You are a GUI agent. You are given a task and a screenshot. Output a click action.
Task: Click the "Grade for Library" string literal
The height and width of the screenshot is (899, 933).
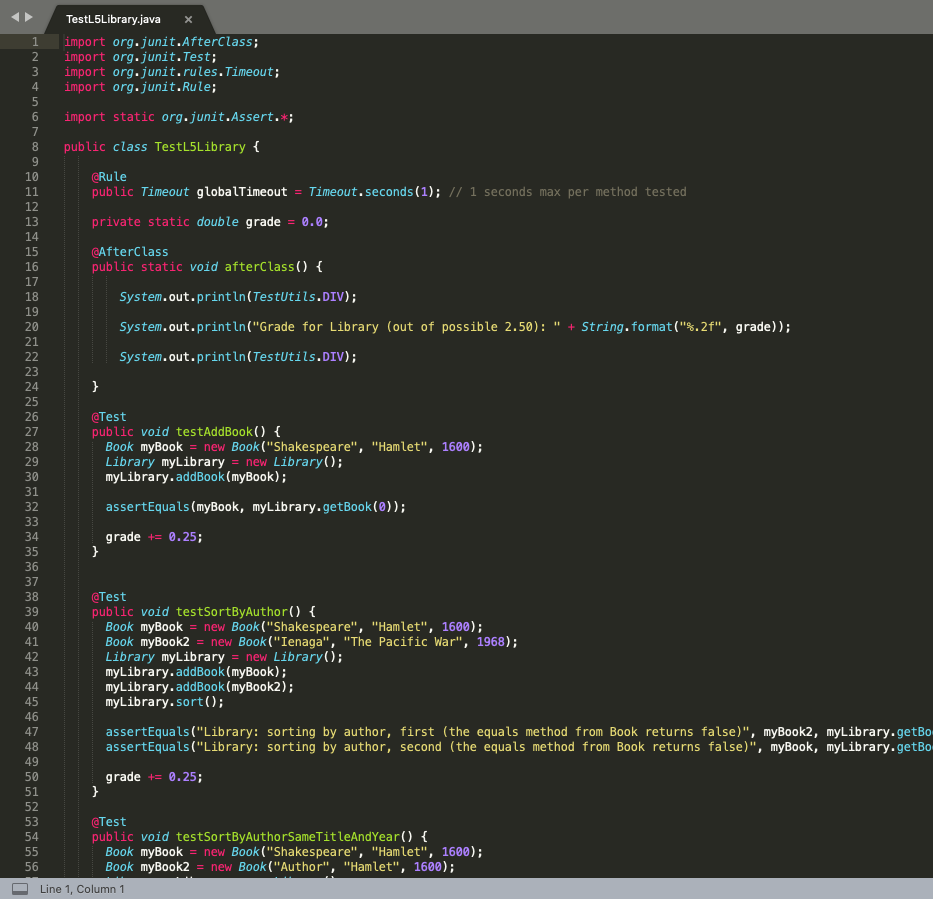[406, 327]
